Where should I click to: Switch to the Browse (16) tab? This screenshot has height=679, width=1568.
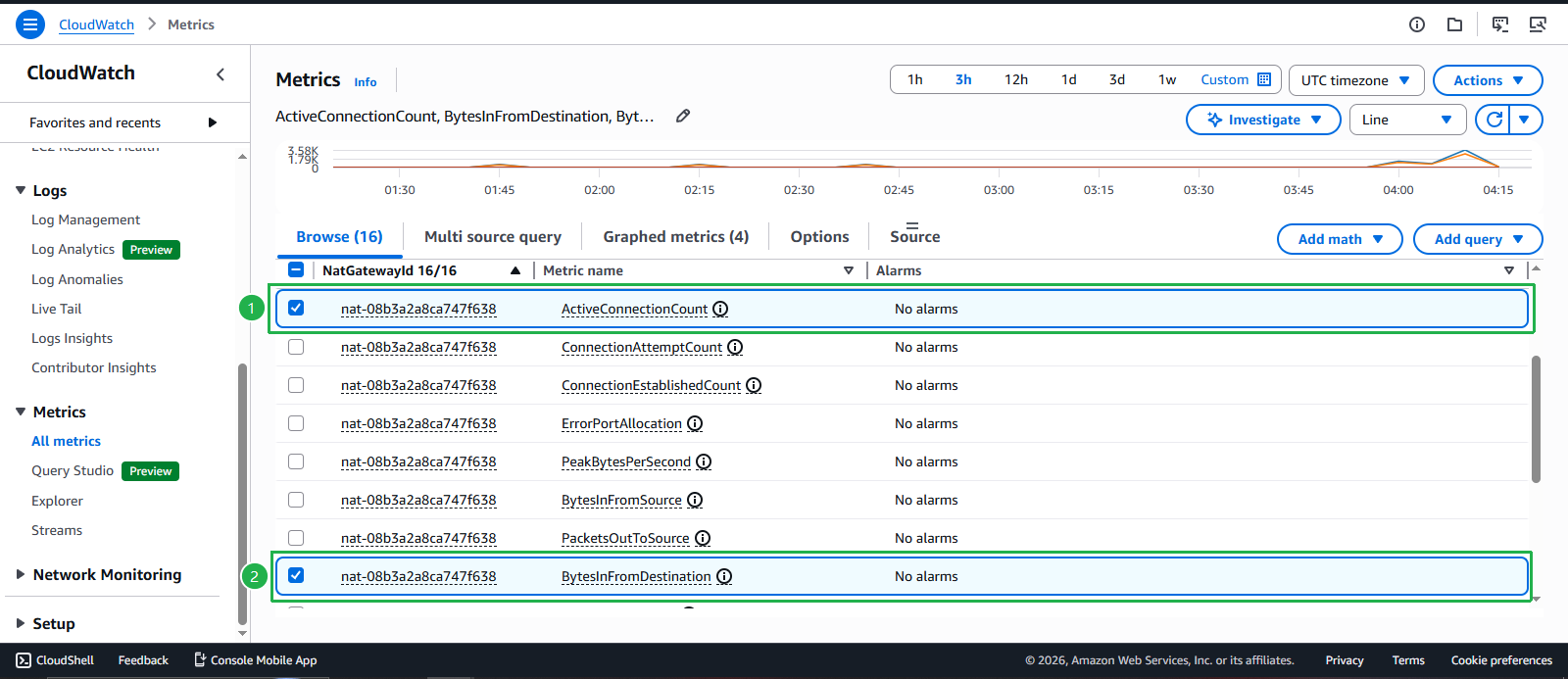click(x=339, y=237)
